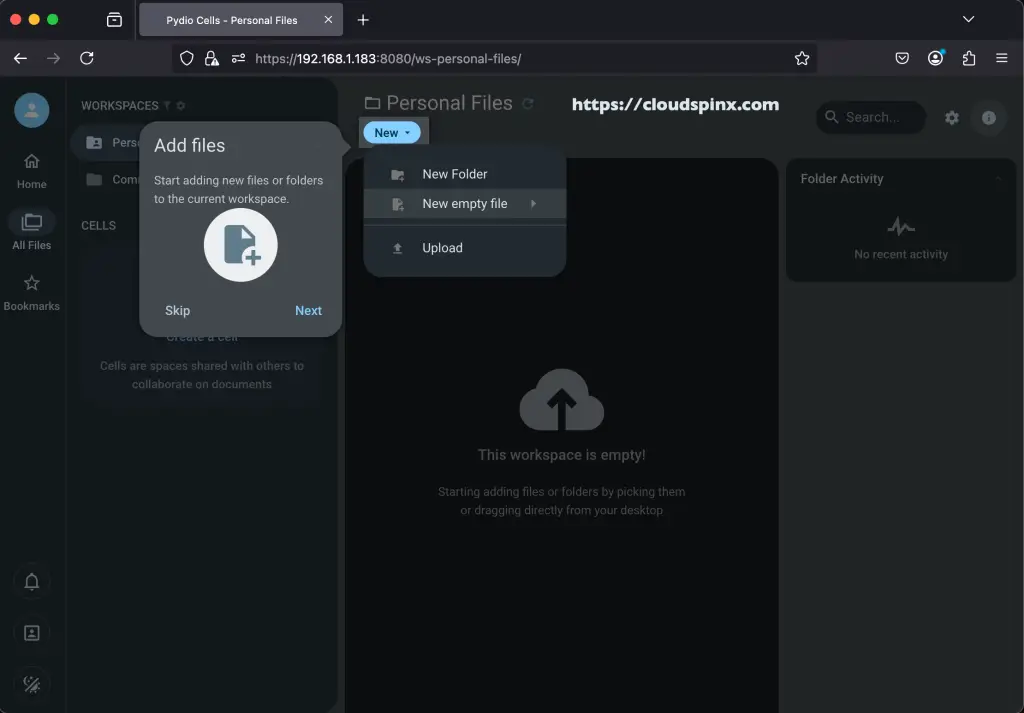
Task: Open the notifications bell
Action: click(31, 581)
